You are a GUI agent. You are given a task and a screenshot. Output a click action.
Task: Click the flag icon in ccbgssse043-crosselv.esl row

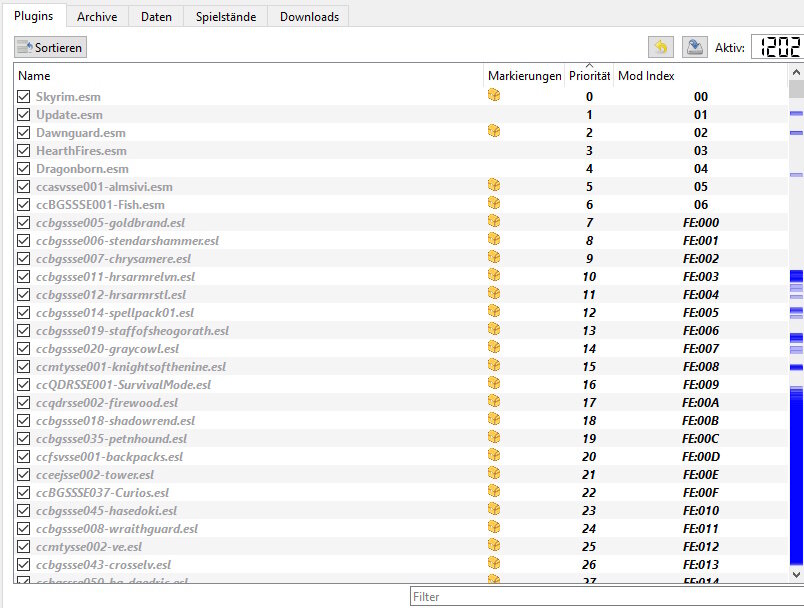pyautogui.click(x=494, y=563)
